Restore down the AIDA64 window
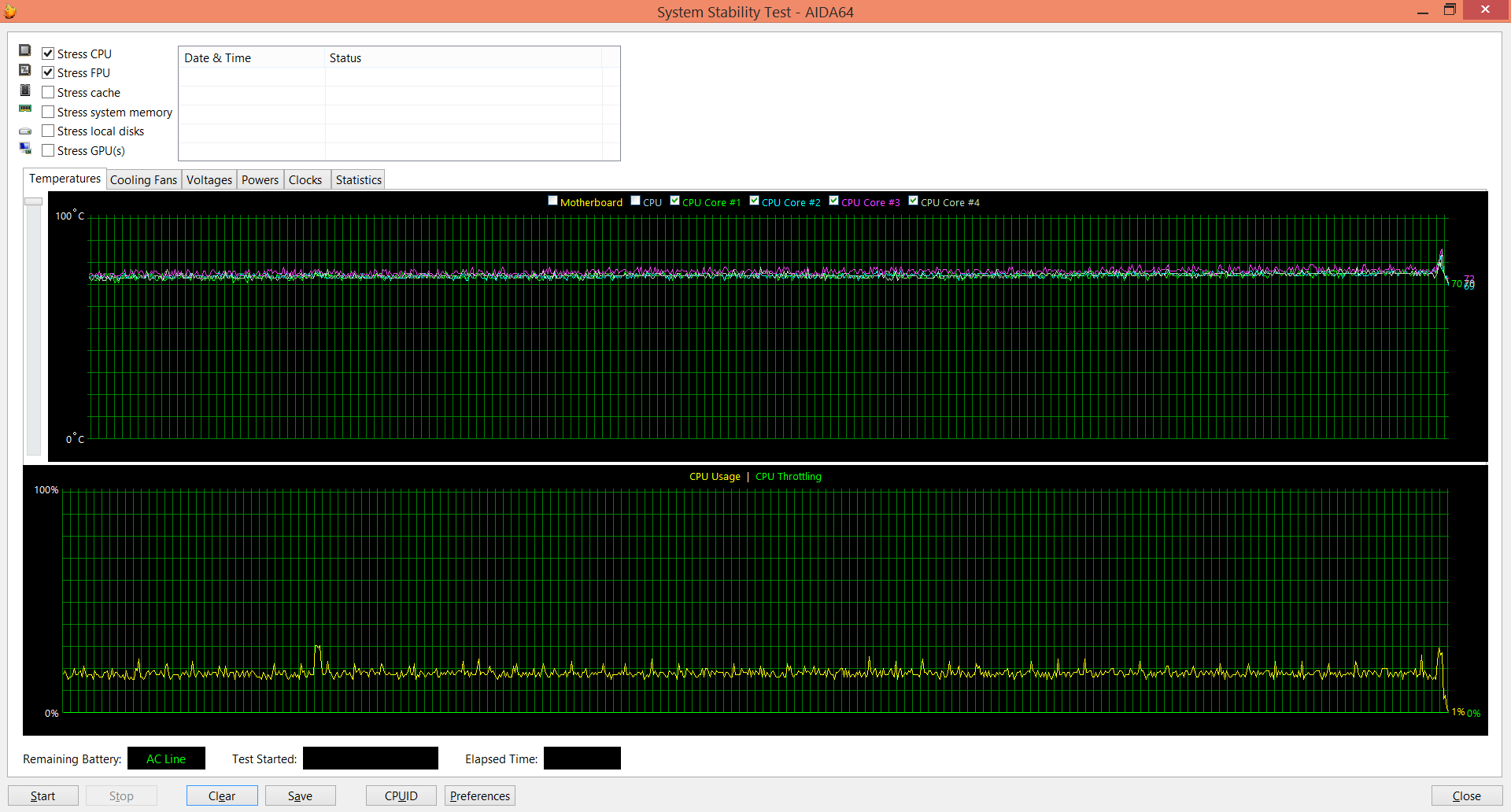This screenshot has width=1511, height=812. click(1450, 9)
